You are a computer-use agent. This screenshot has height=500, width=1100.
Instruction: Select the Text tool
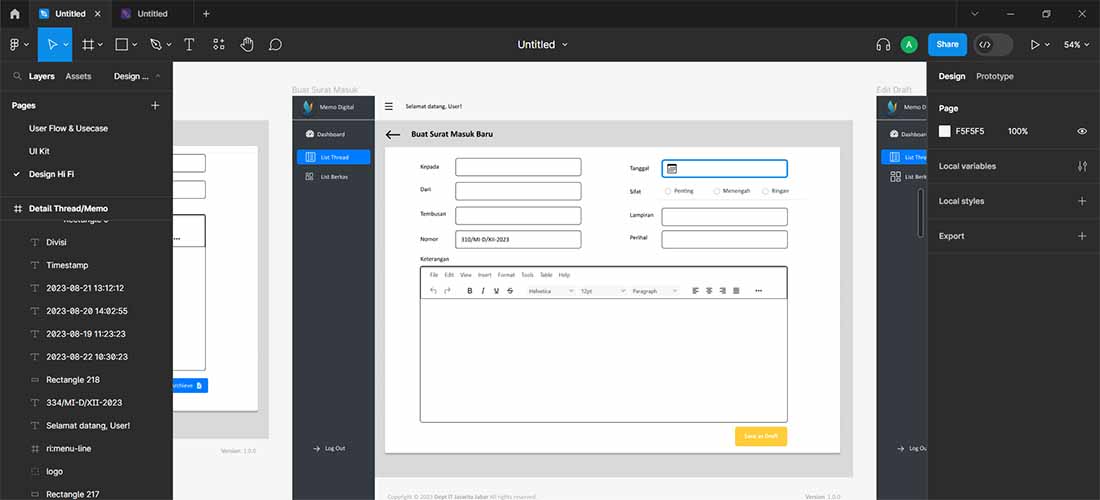pos(189,44)
